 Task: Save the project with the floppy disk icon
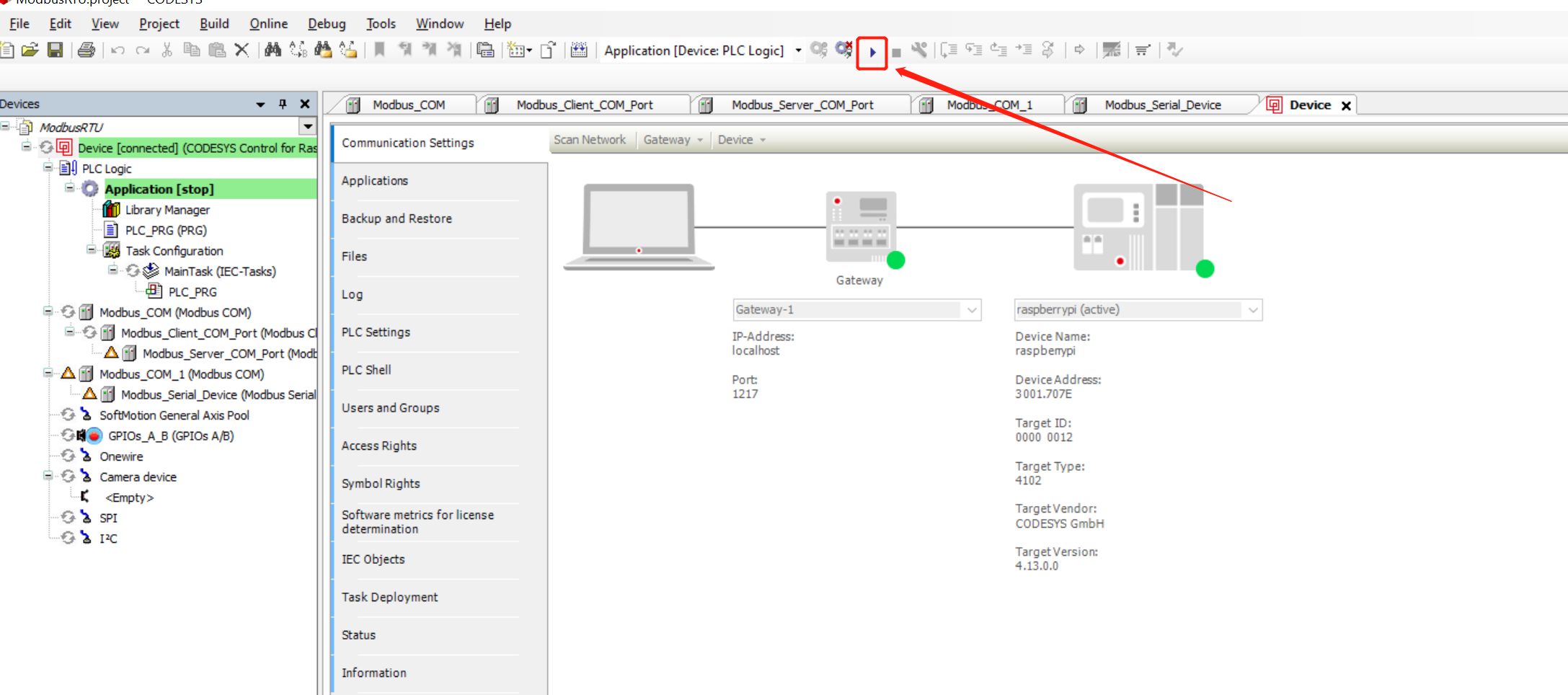tap(55, 50)
